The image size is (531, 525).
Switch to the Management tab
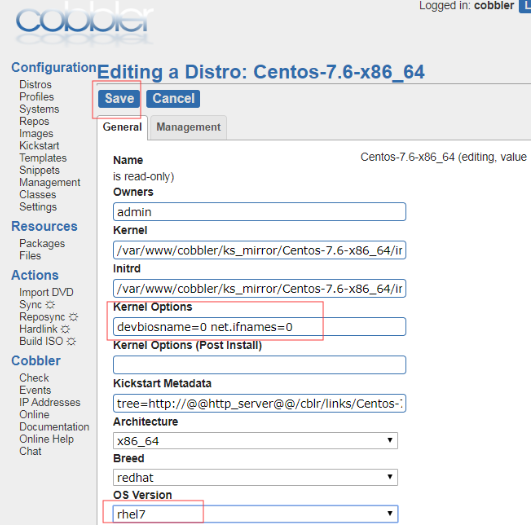[188, 127]
